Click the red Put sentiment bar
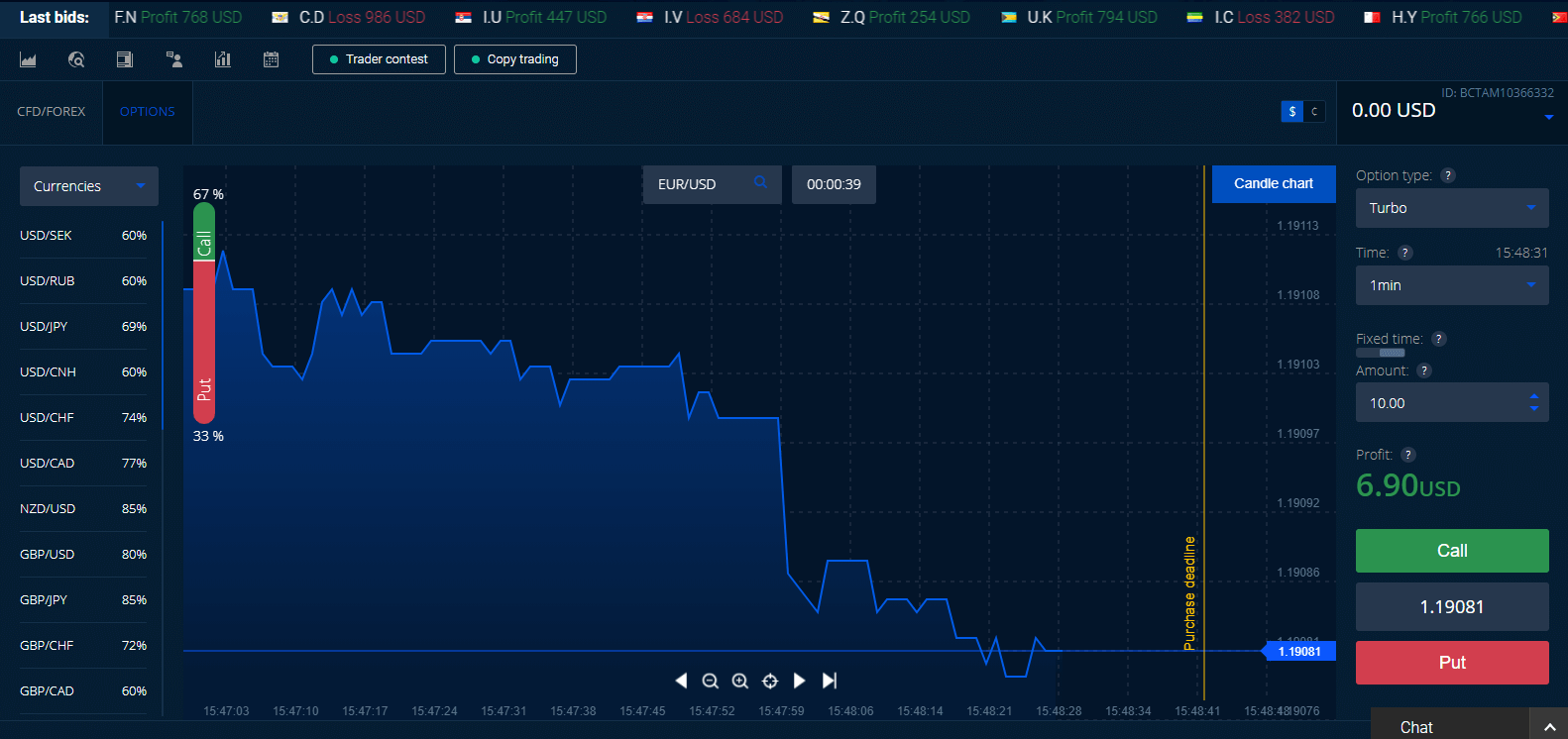Screen dimensions: 1568x739 tap(204, 343)
